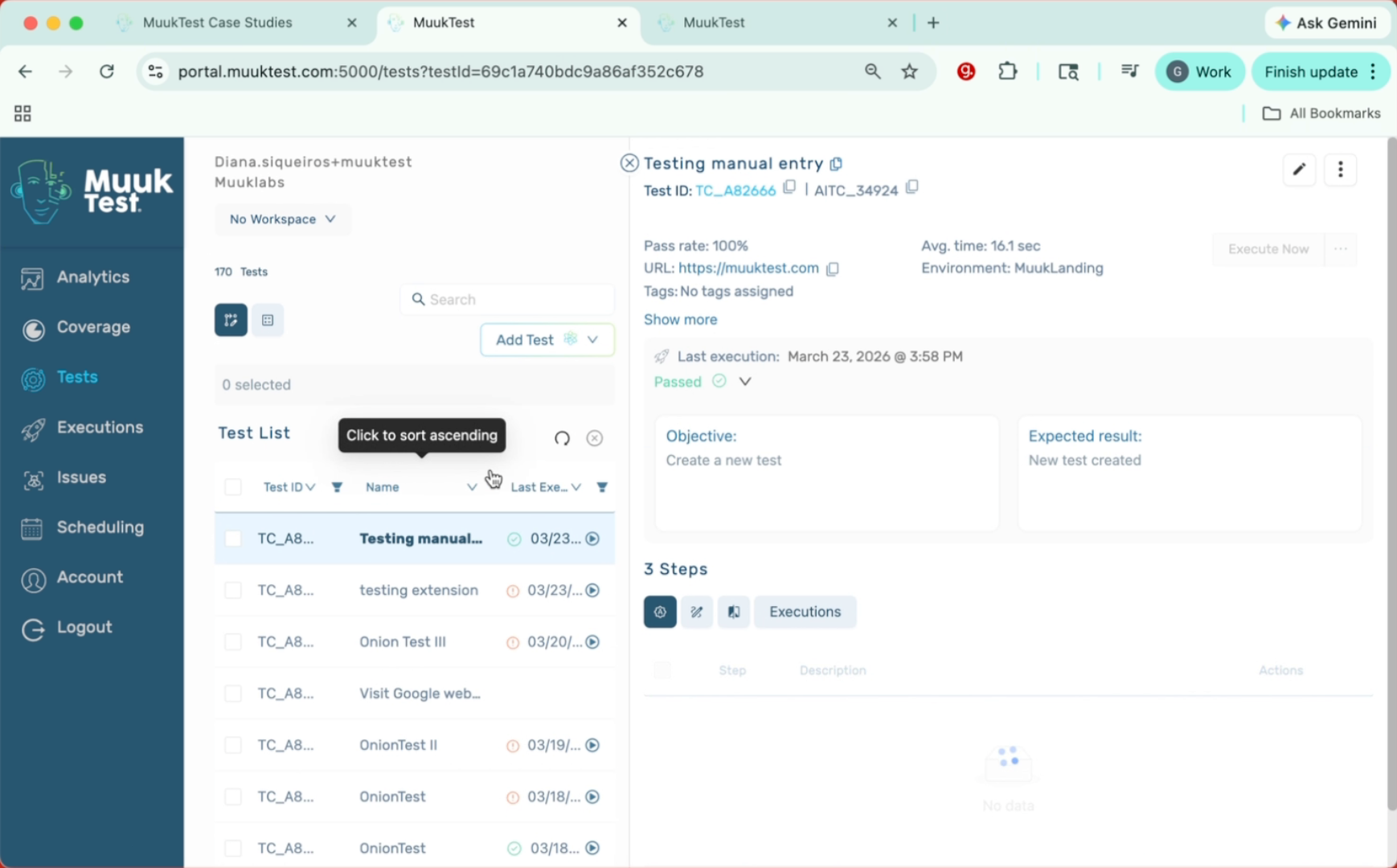Screen dimensions: 1397x868
Task: Open the Work profile menu
Action: click(1199, 72)
